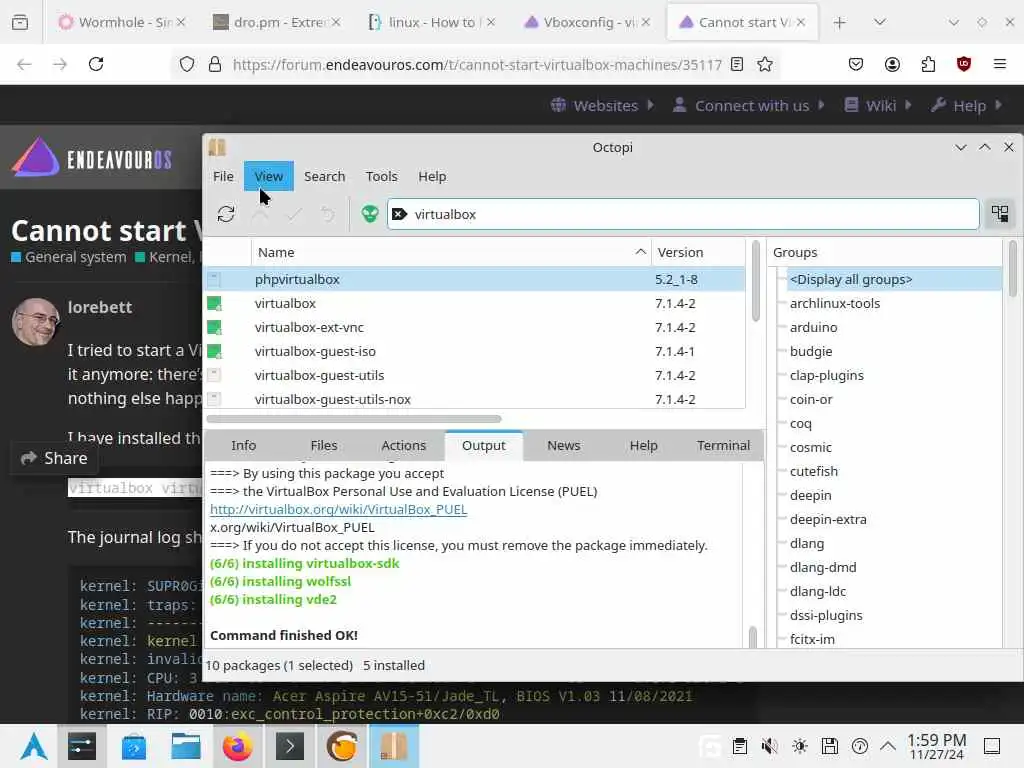1024x768 pixels.
Task: Select the cosmic group
Action: [x=810, y=447]
